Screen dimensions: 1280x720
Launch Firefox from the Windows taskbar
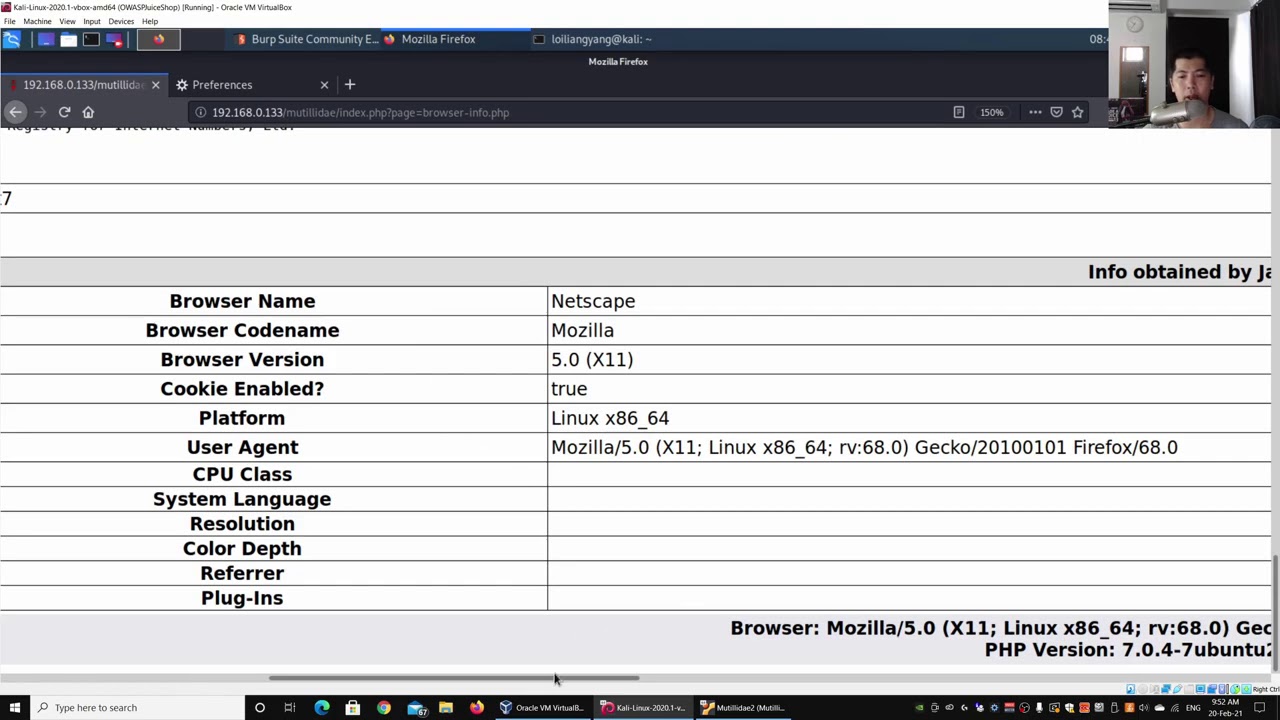(477, 708)
